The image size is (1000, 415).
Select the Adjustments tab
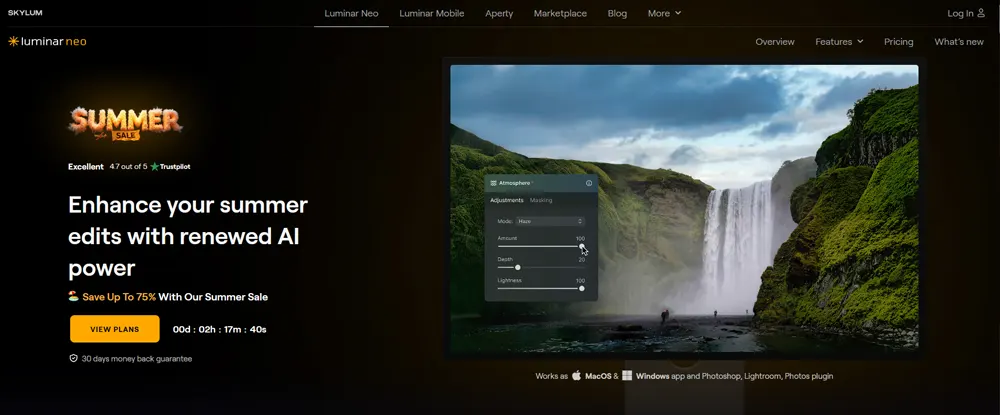pos(507,200)
